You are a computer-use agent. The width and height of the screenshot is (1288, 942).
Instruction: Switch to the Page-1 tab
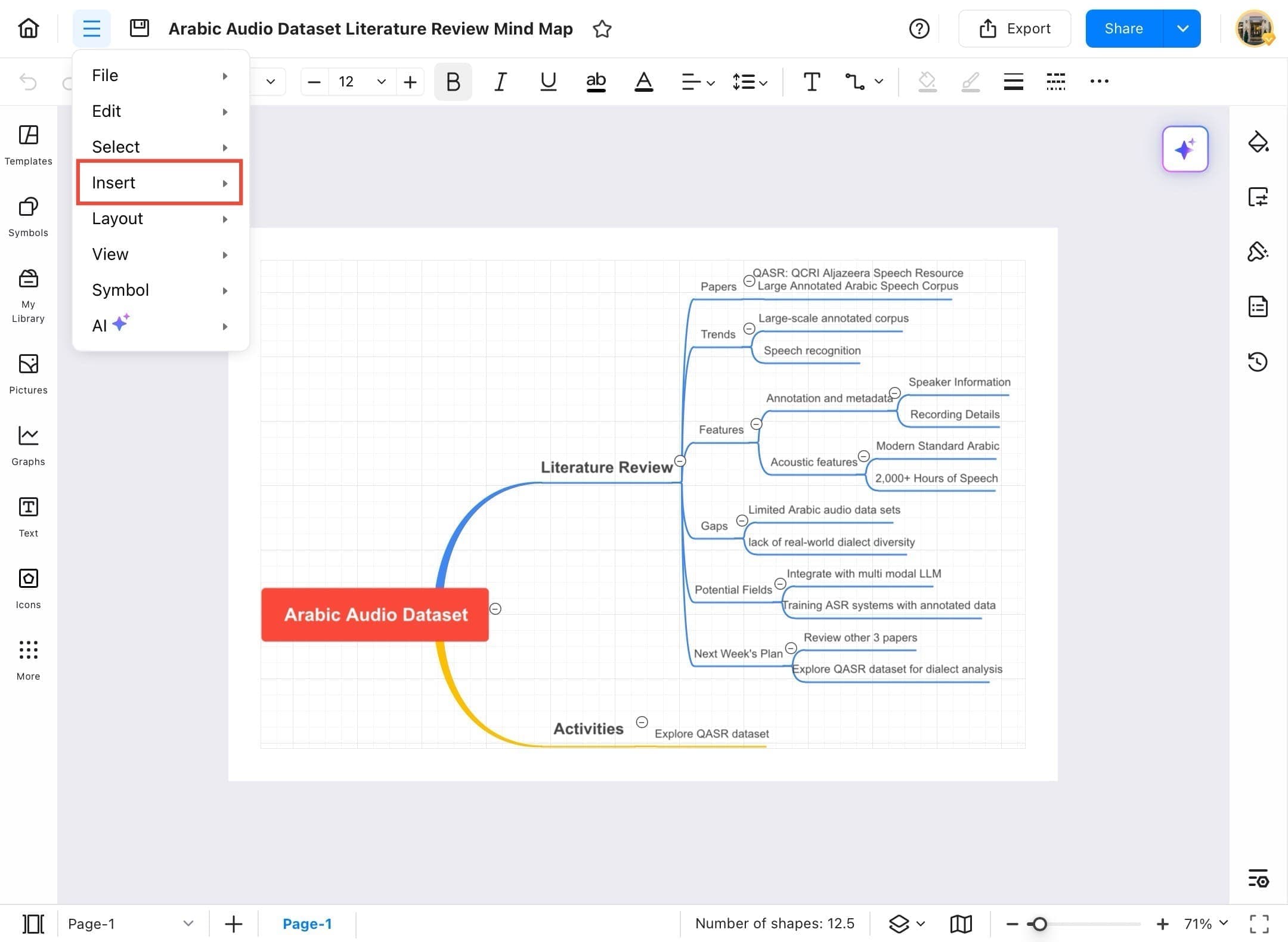pos(306,924)
